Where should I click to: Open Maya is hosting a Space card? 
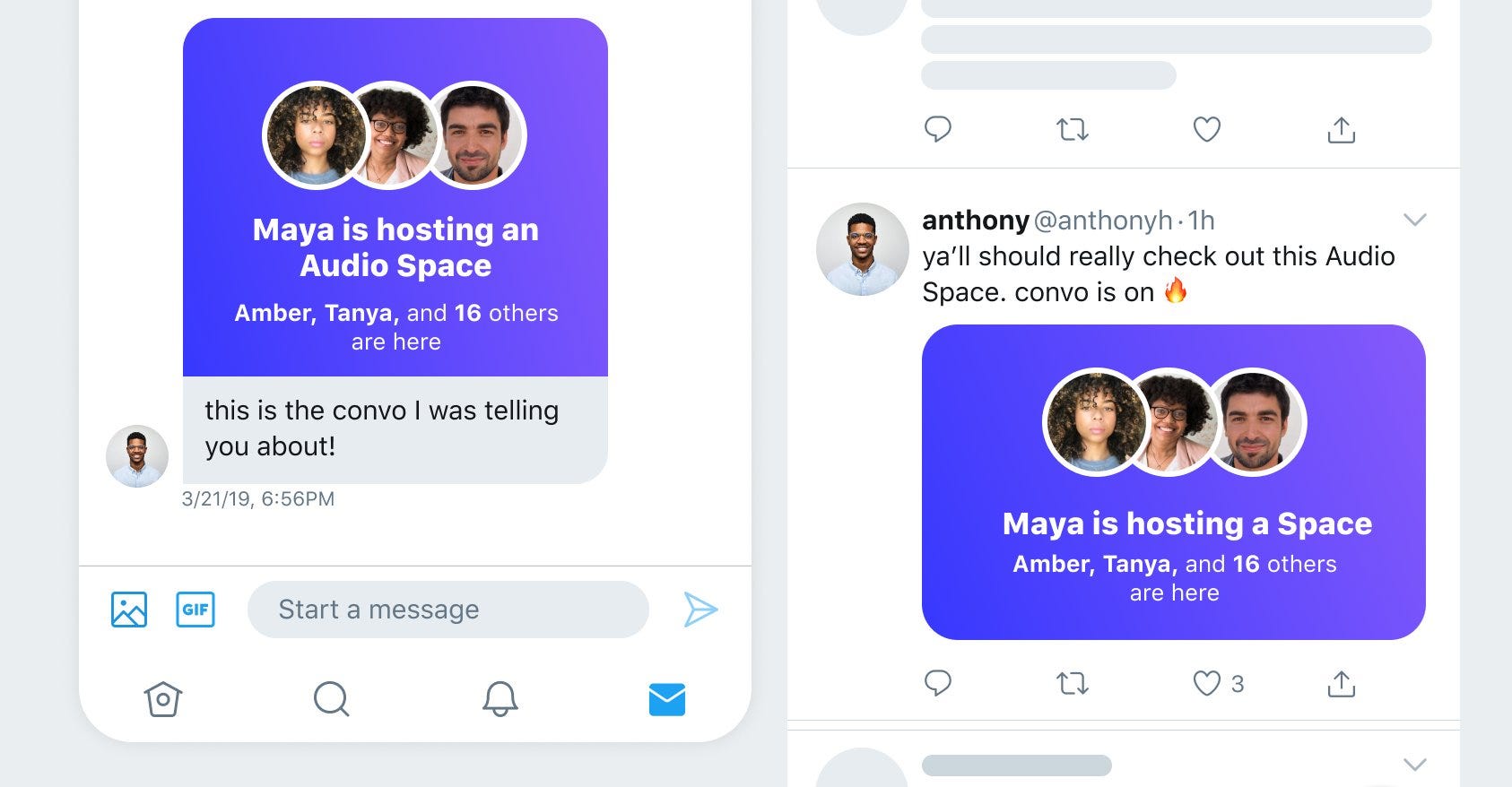tap(1173, 482)
